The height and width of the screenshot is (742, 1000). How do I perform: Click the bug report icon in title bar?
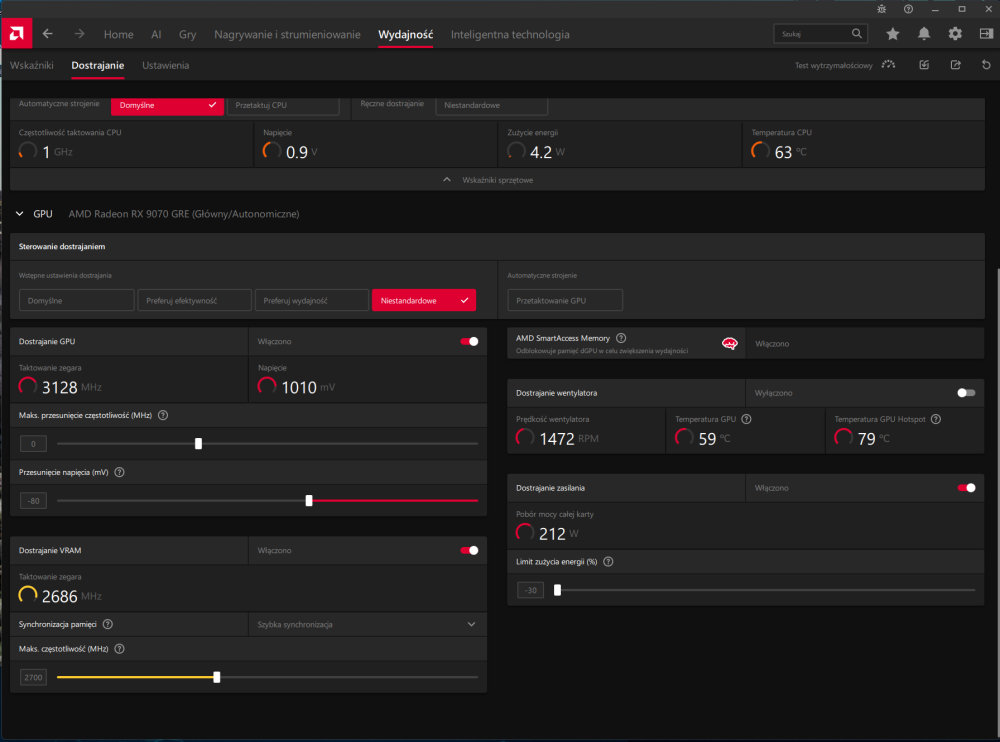point(881,9)
